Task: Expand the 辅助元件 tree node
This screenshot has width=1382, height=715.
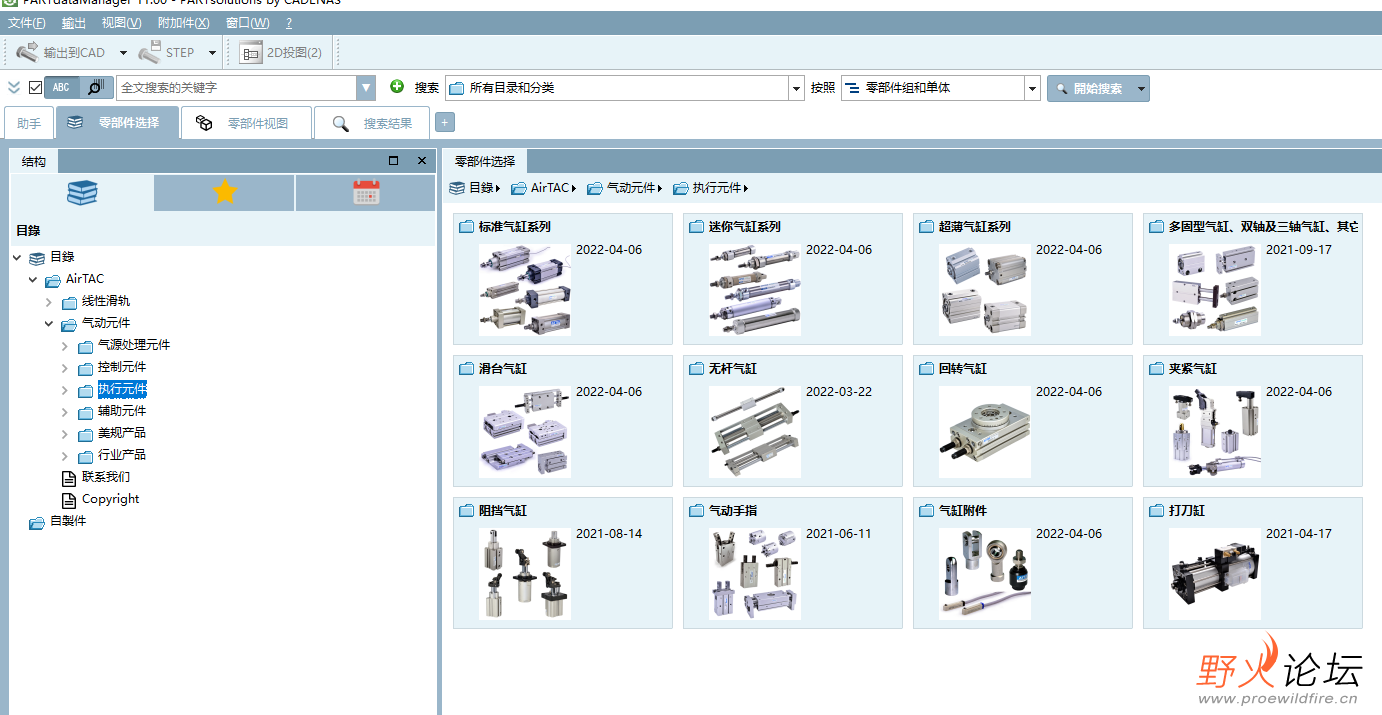Action: [65, 412]
